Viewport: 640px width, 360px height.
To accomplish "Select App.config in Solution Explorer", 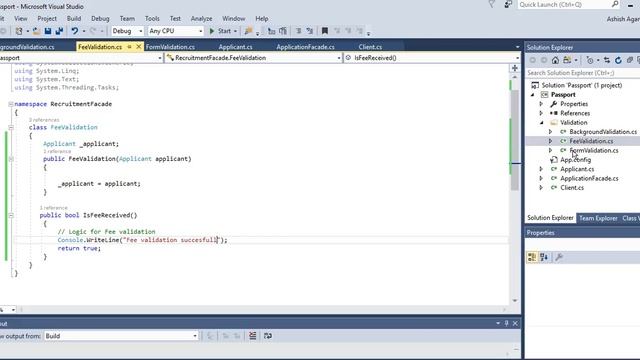I will (x=576, y=160).
